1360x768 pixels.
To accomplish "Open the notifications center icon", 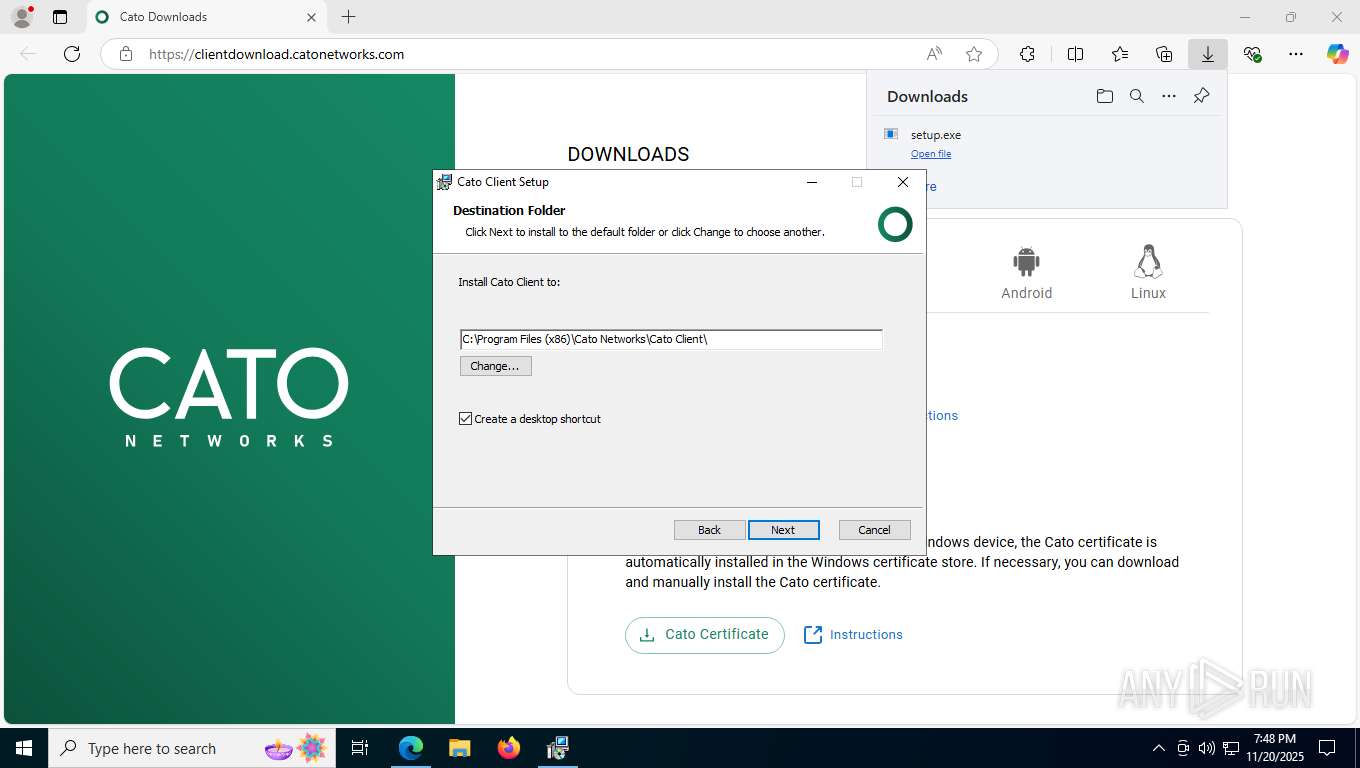I will click(1327, 748).
